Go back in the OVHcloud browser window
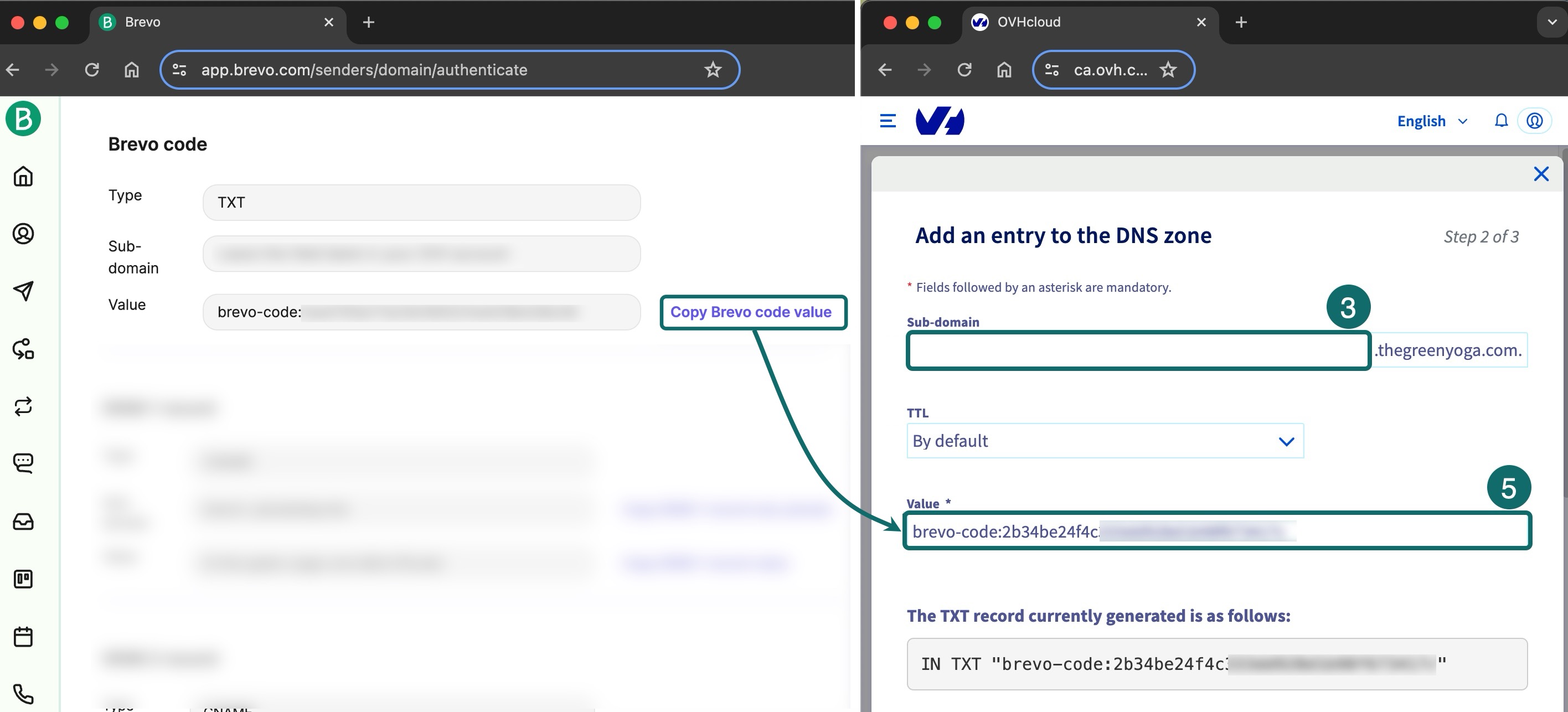This screenshot has width=1568, height=712. tap(885, 70)
